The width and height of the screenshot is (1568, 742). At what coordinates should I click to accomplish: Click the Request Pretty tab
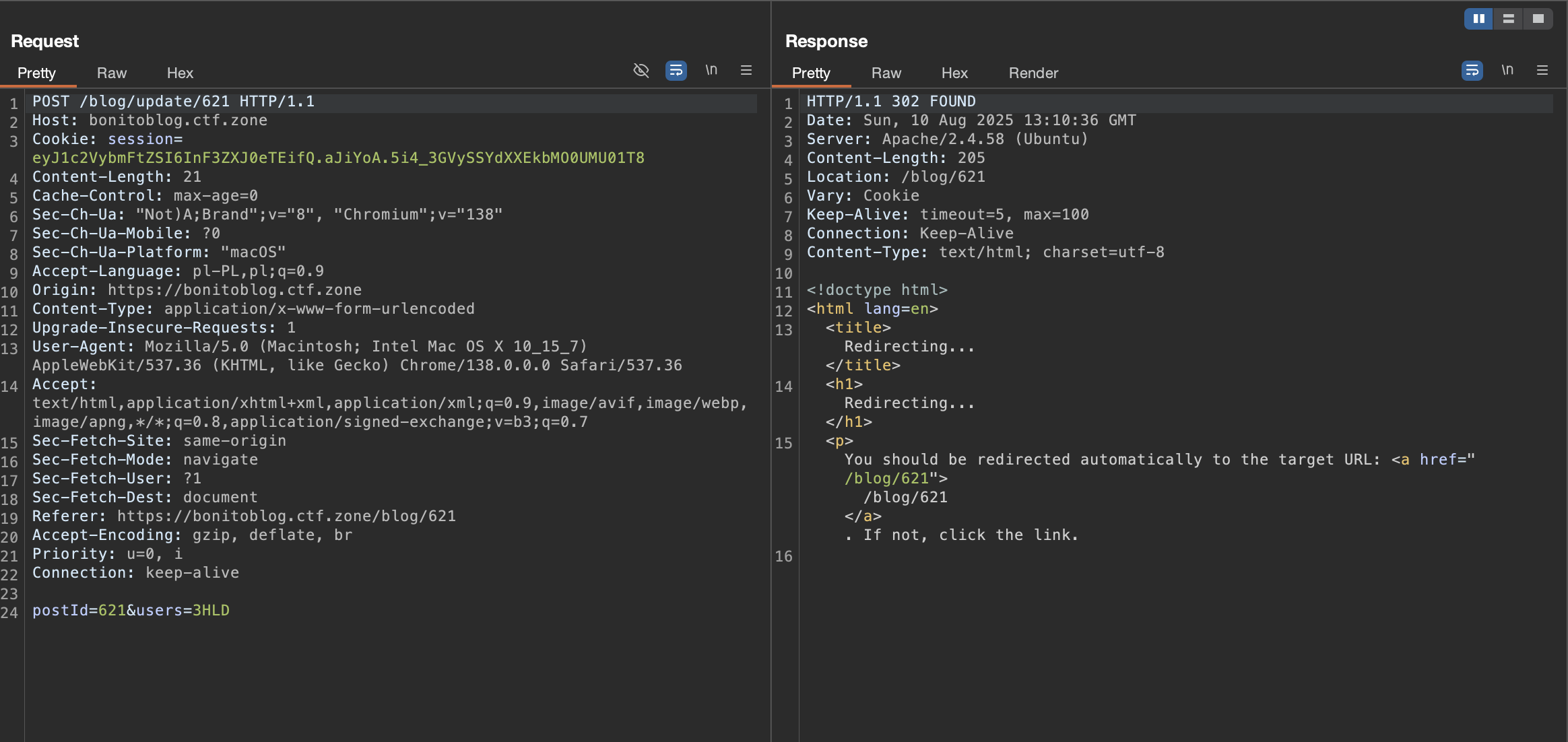pos(36,73)
